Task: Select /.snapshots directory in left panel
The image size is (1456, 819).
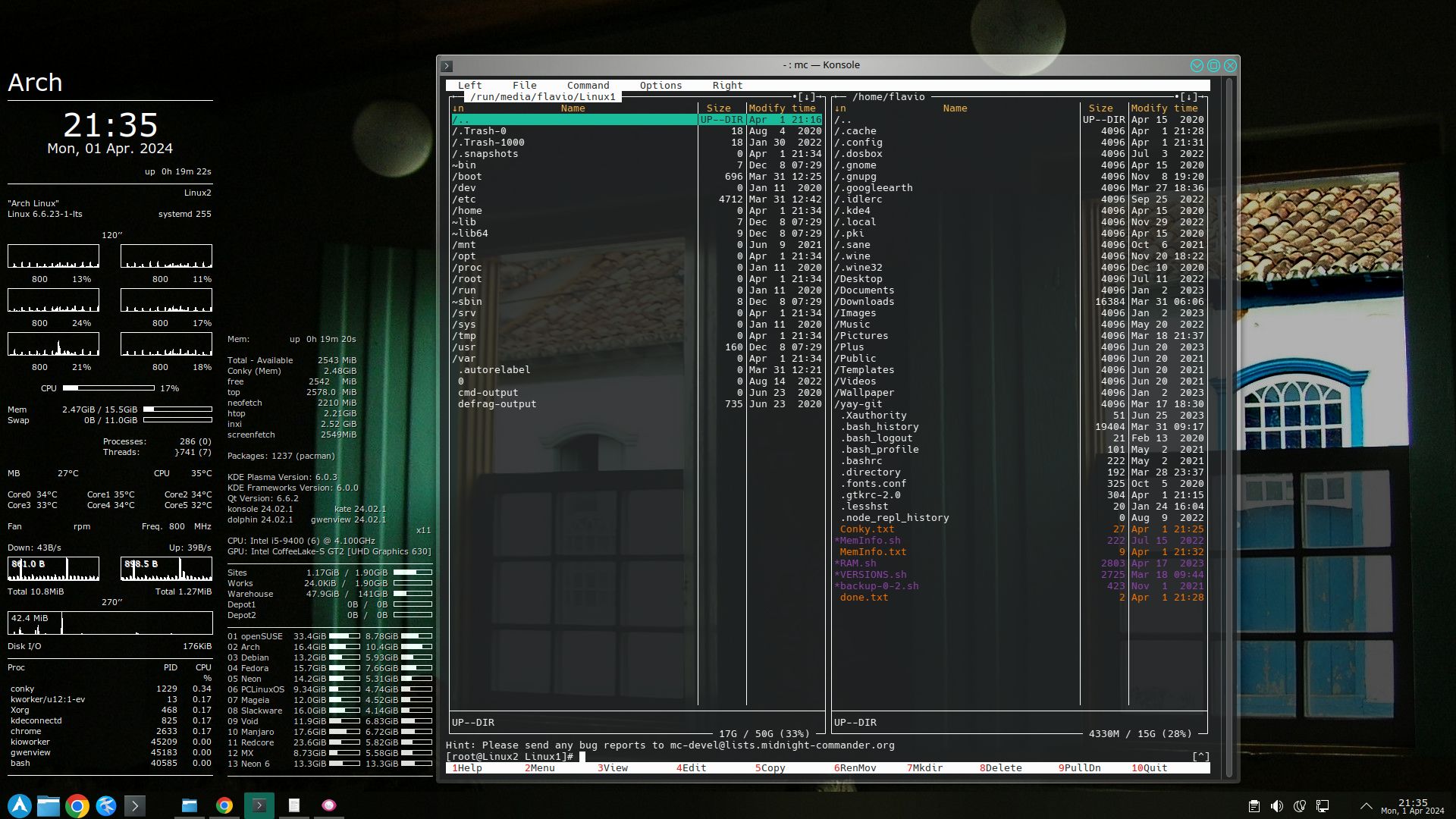Action: point(637,154)
